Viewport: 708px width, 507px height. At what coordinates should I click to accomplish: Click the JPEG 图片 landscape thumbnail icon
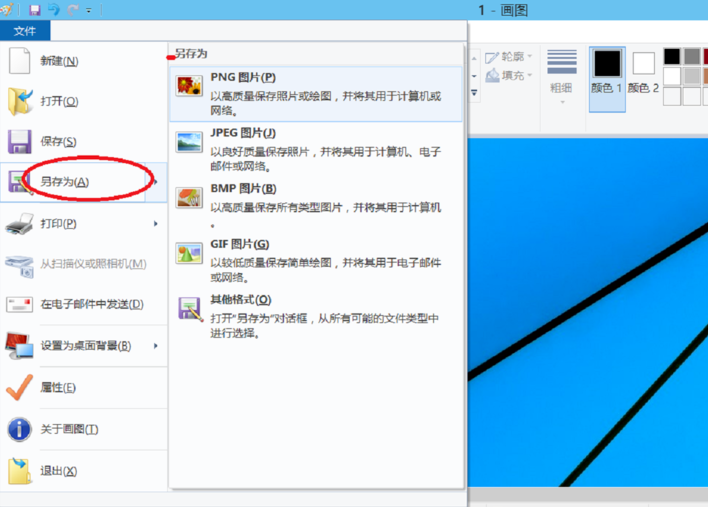(189, 142)
